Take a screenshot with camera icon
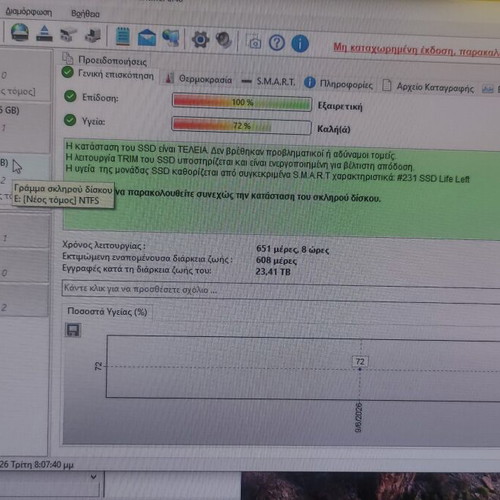 pos(254,42)
